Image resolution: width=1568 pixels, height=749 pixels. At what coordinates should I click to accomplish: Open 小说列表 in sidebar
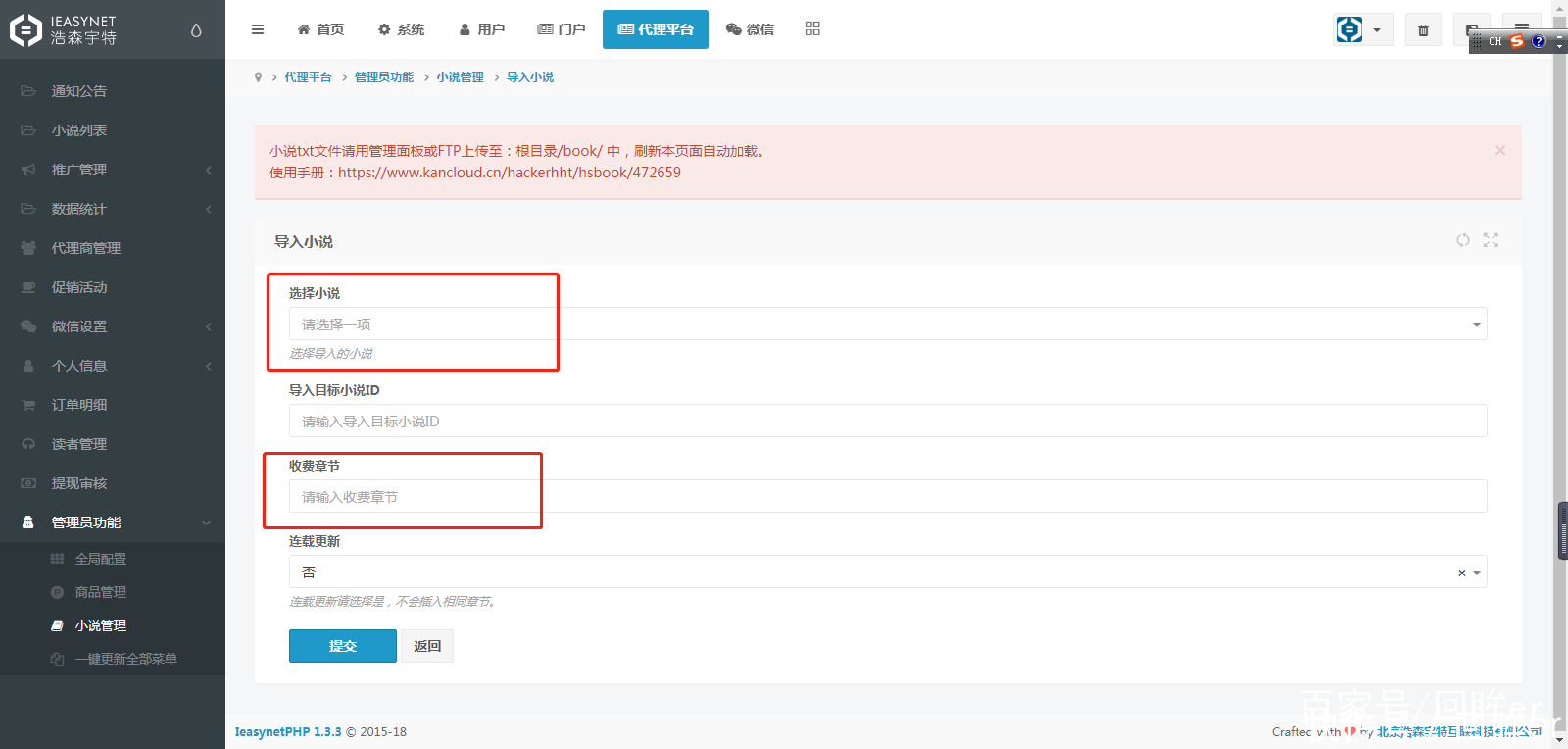pos(113,130)
